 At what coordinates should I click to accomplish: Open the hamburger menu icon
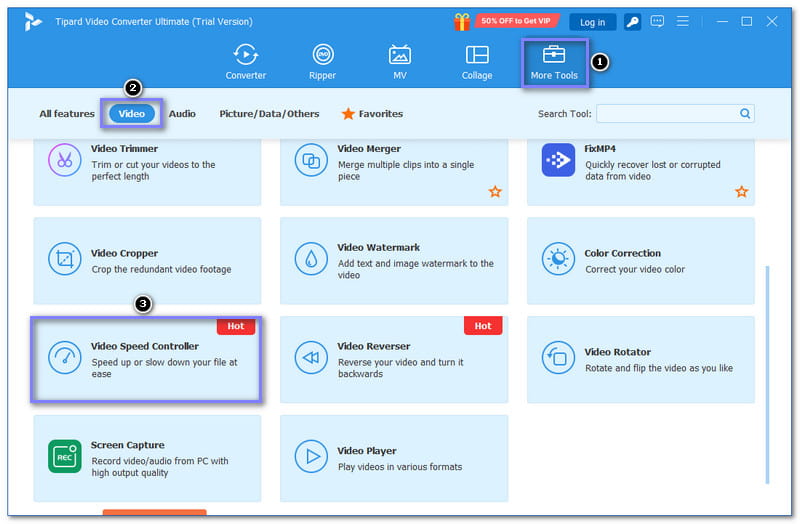(x=682, y=21)
